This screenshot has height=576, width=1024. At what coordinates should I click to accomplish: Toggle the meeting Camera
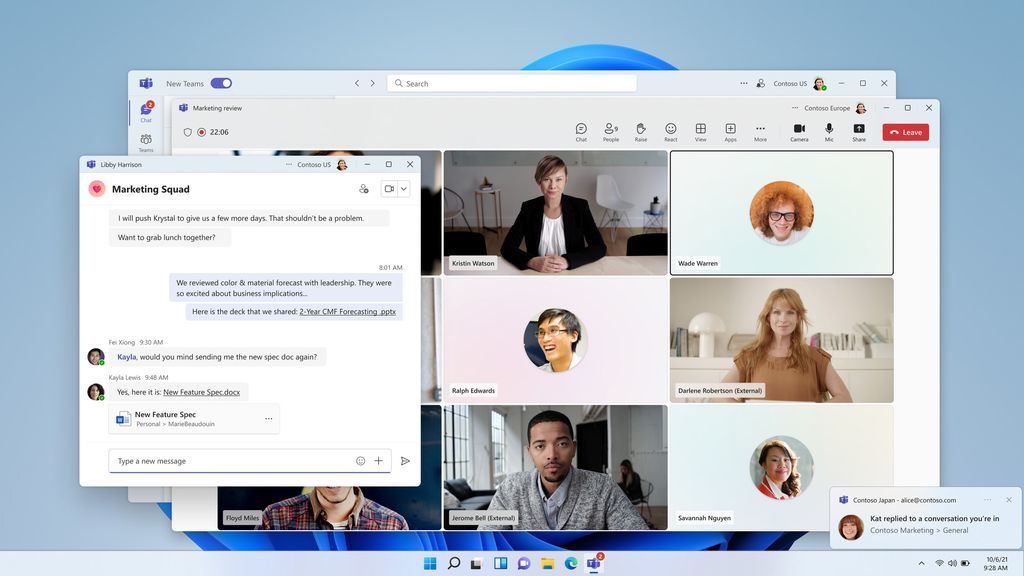click(799, 131)
